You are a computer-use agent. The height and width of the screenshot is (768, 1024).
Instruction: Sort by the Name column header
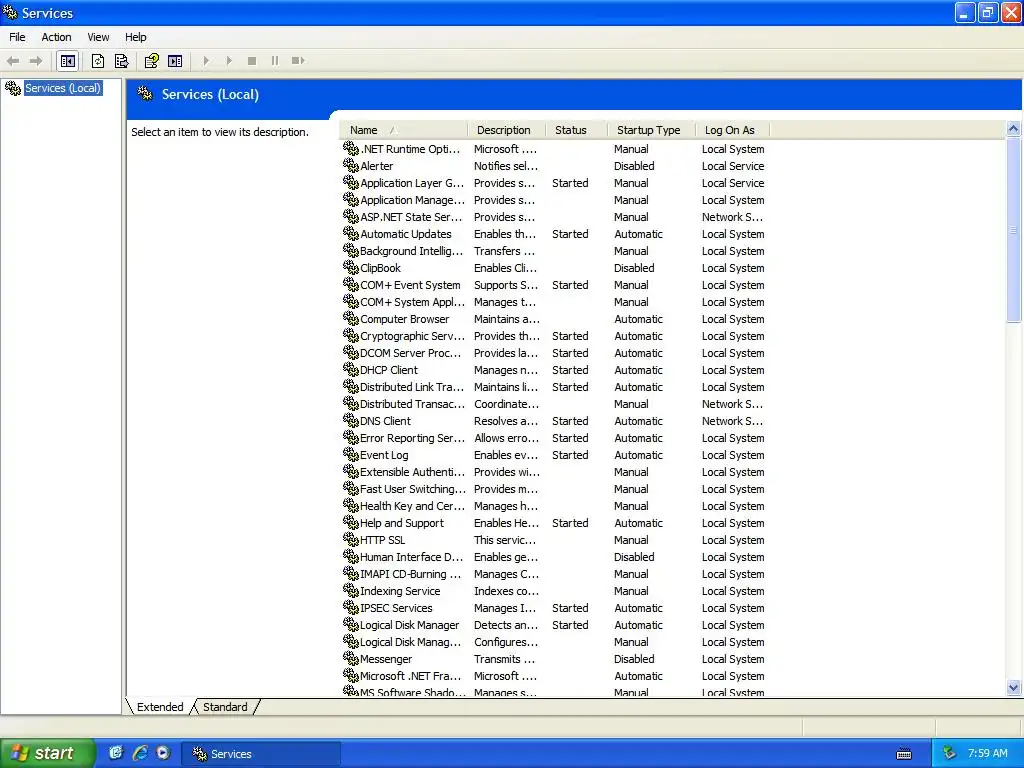(403, 130)
